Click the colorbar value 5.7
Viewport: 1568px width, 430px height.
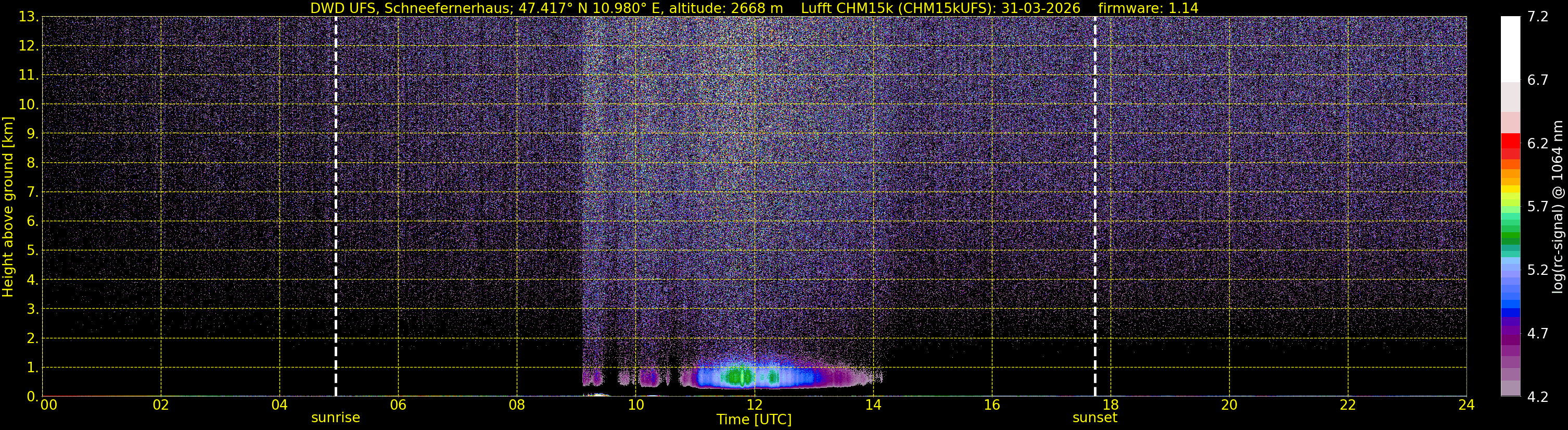click(1538, 207)
